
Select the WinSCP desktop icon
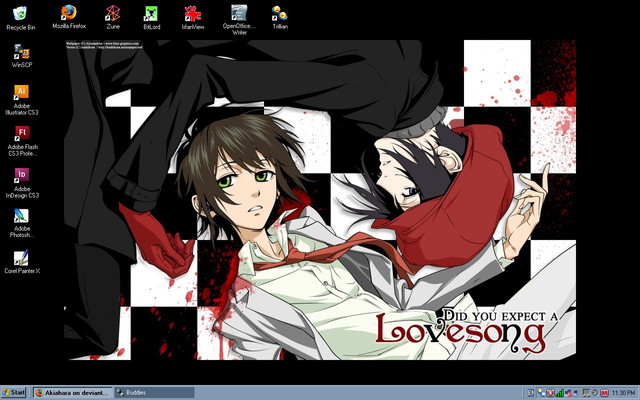(22, 56)
